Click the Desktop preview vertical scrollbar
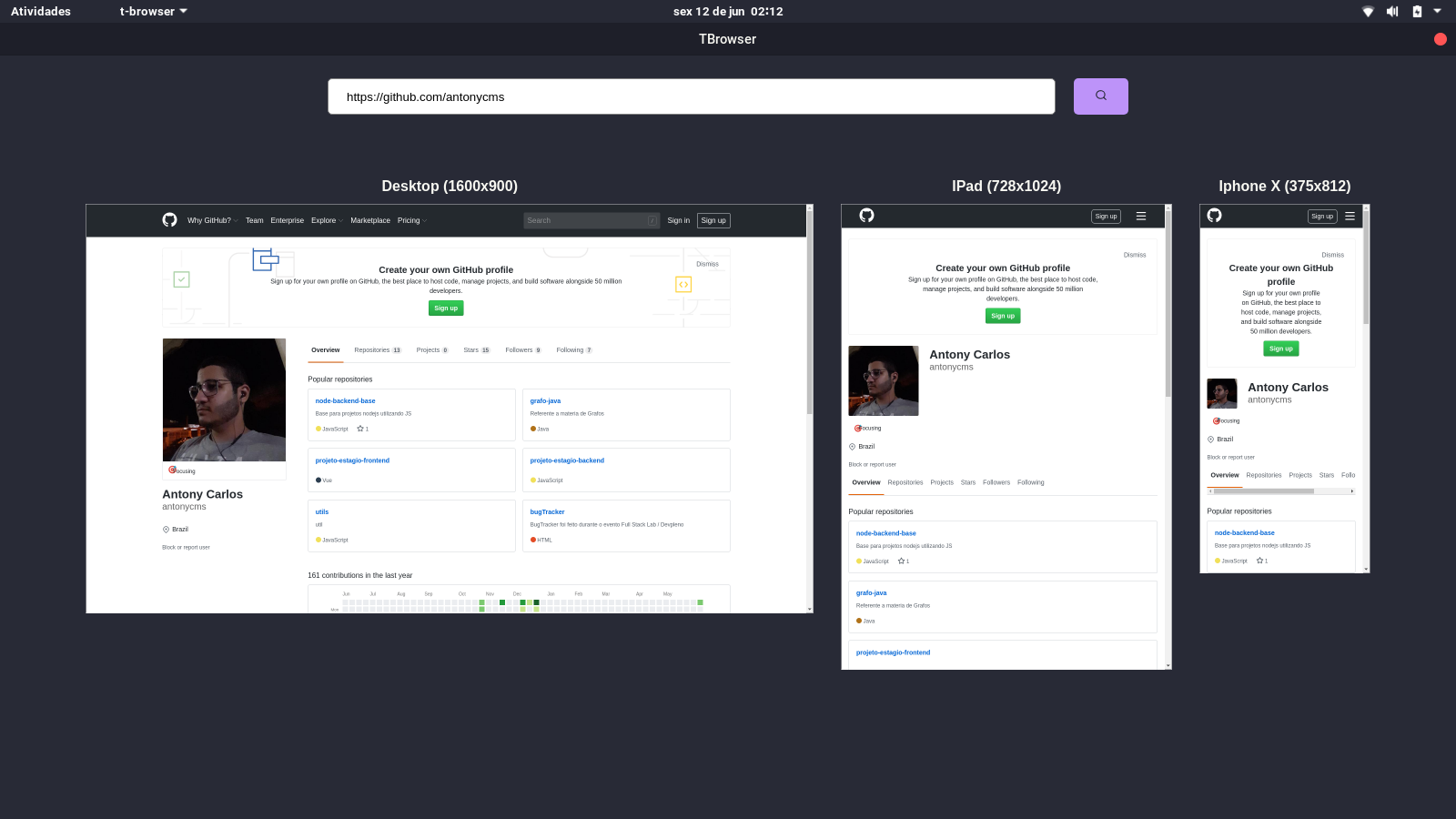This screenshot has width=1456, height=819. point(809,314)
